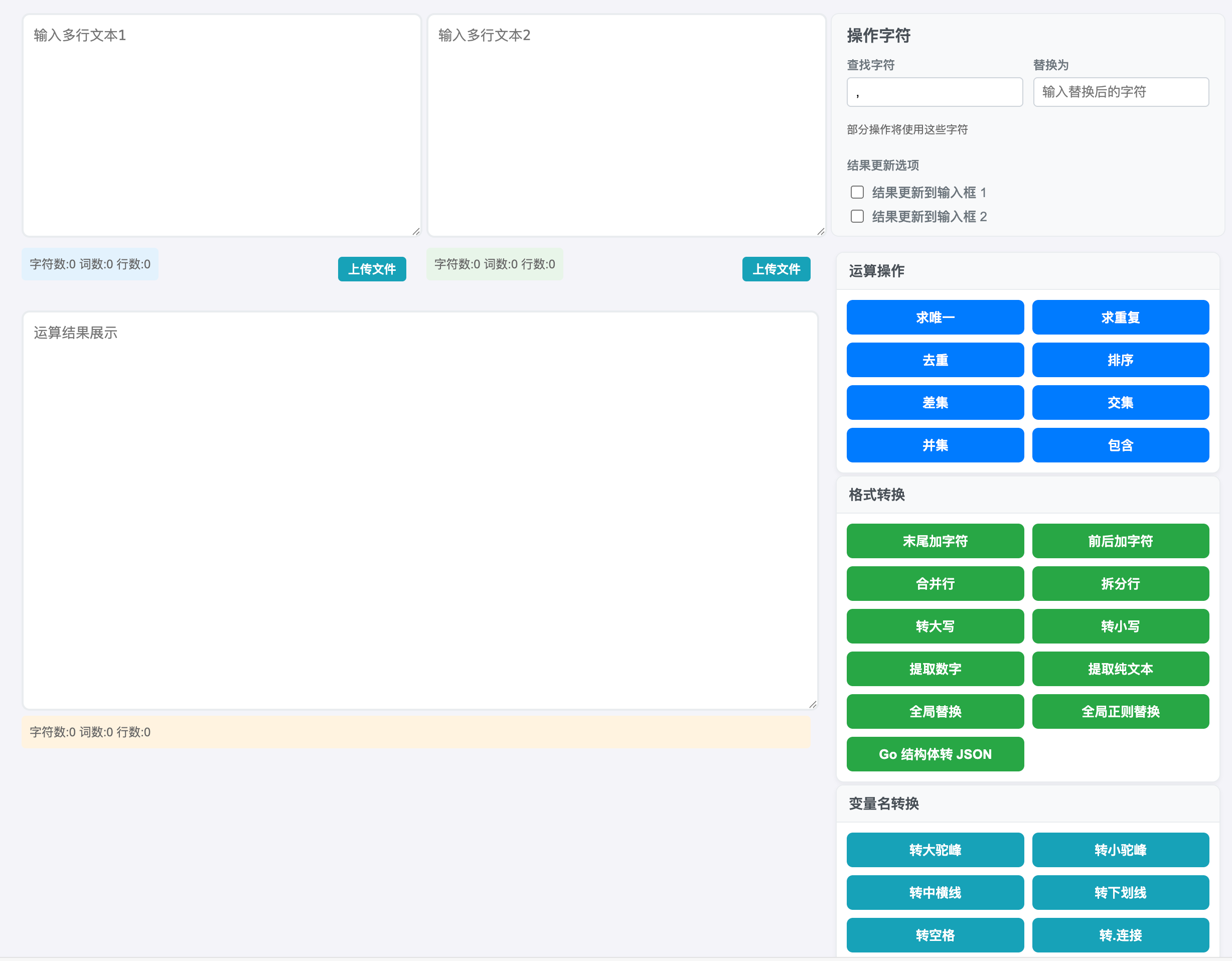Click the 查找字符 input field
The width and height of the screenshot is (1232, 961).
(934, 92)
